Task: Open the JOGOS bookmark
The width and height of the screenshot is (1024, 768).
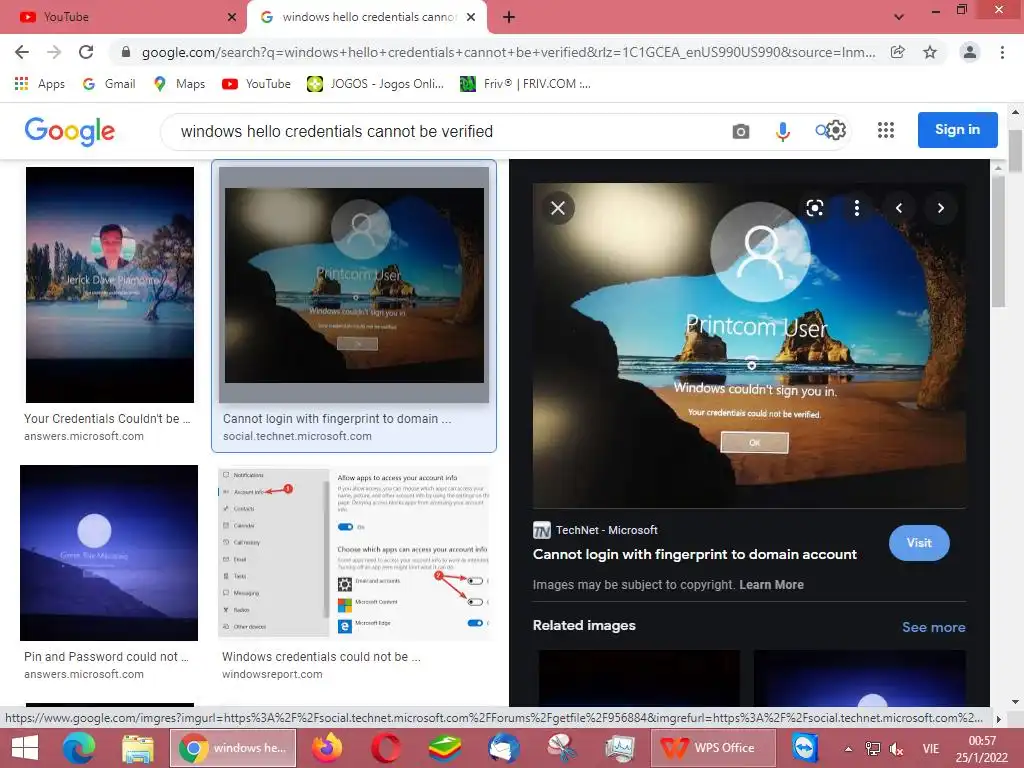Action: click(x=376, y=84)
